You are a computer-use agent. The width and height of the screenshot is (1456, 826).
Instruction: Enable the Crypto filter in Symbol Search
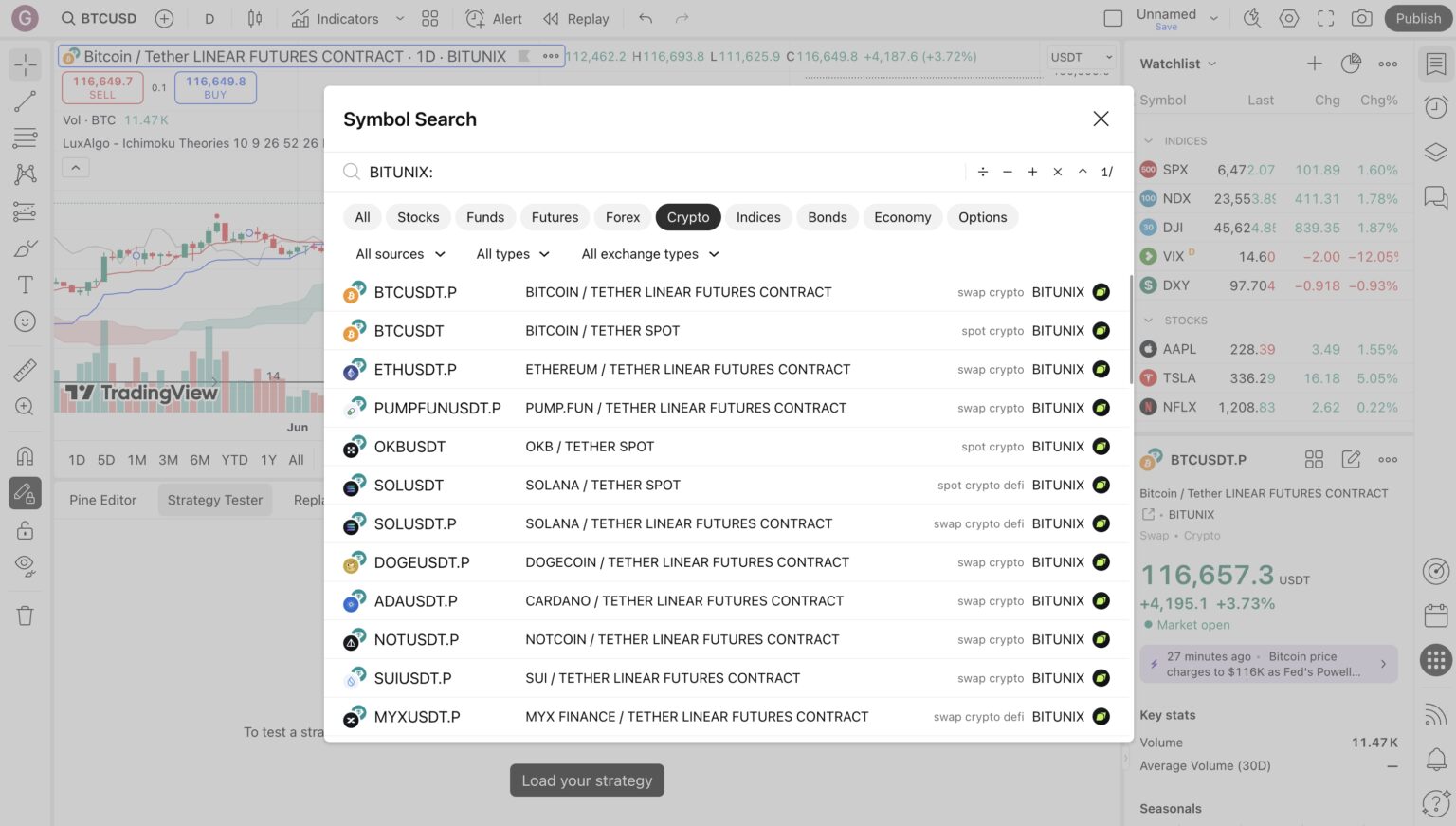(688, 217)
